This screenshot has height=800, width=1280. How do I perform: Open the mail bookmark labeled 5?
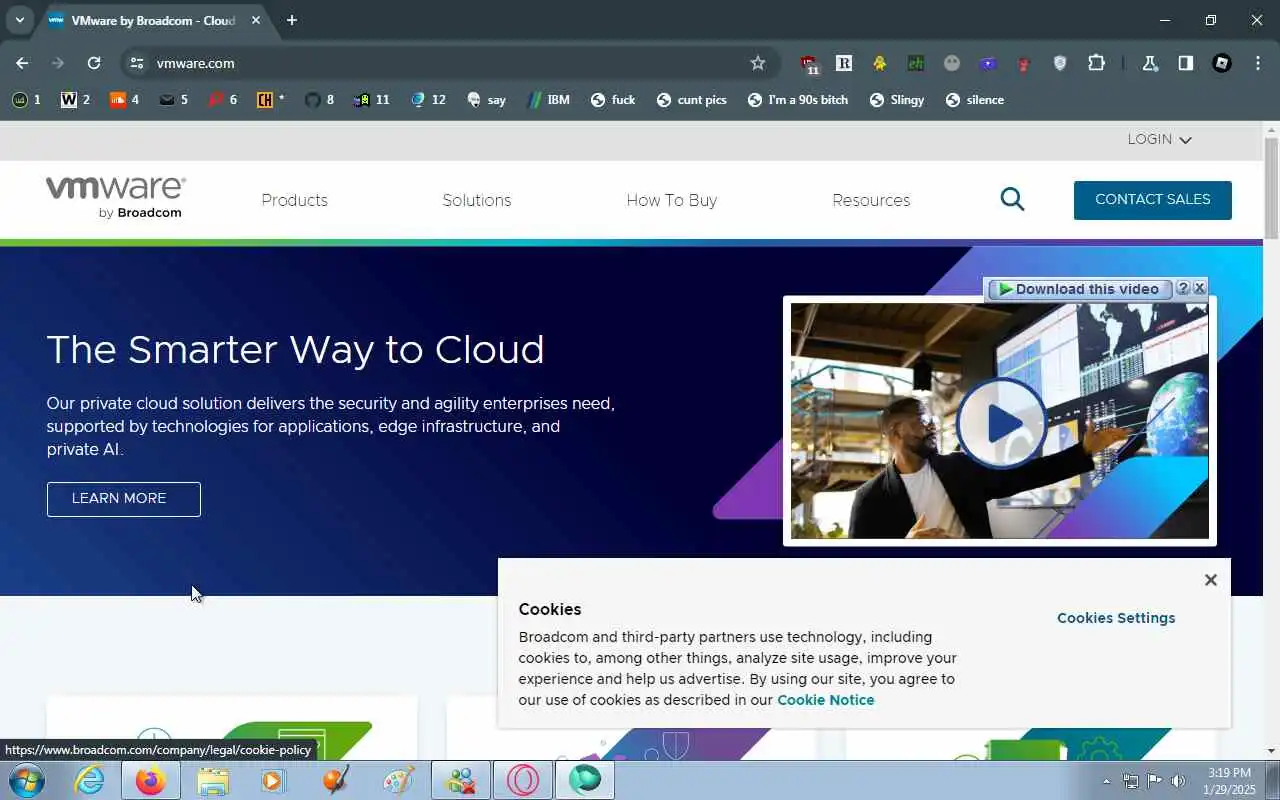[174, 100]
